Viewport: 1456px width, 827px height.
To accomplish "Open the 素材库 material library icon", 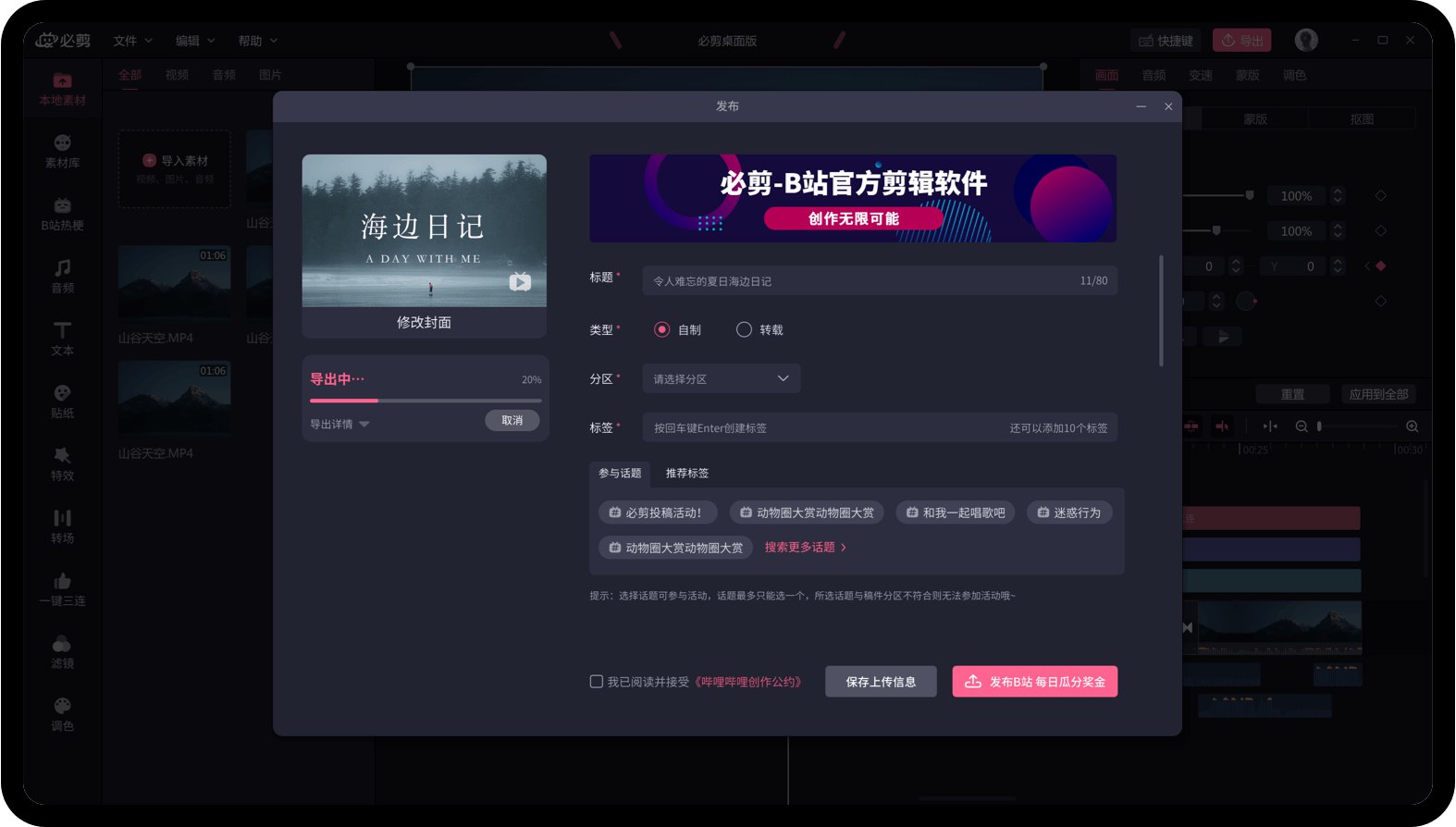I will tap(62, 142).
